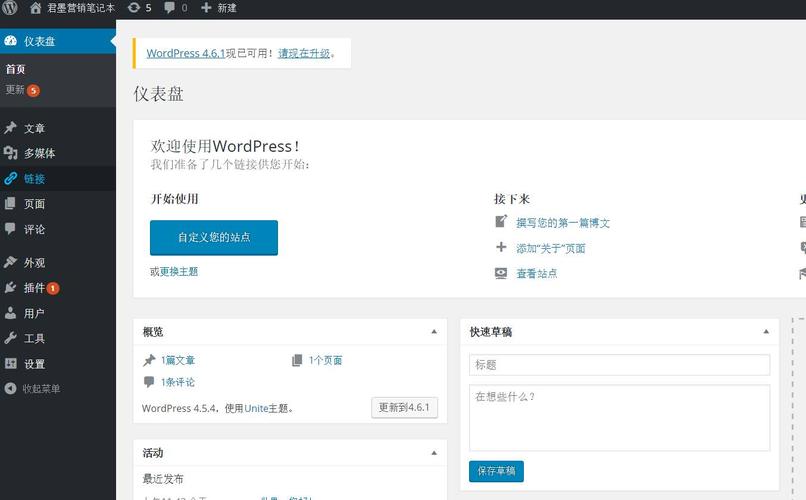Image resolution: width=806 pixels, height=500 pixels.
Task: Open the comments bubble icon in admin bar
Action: click(169, 8)
